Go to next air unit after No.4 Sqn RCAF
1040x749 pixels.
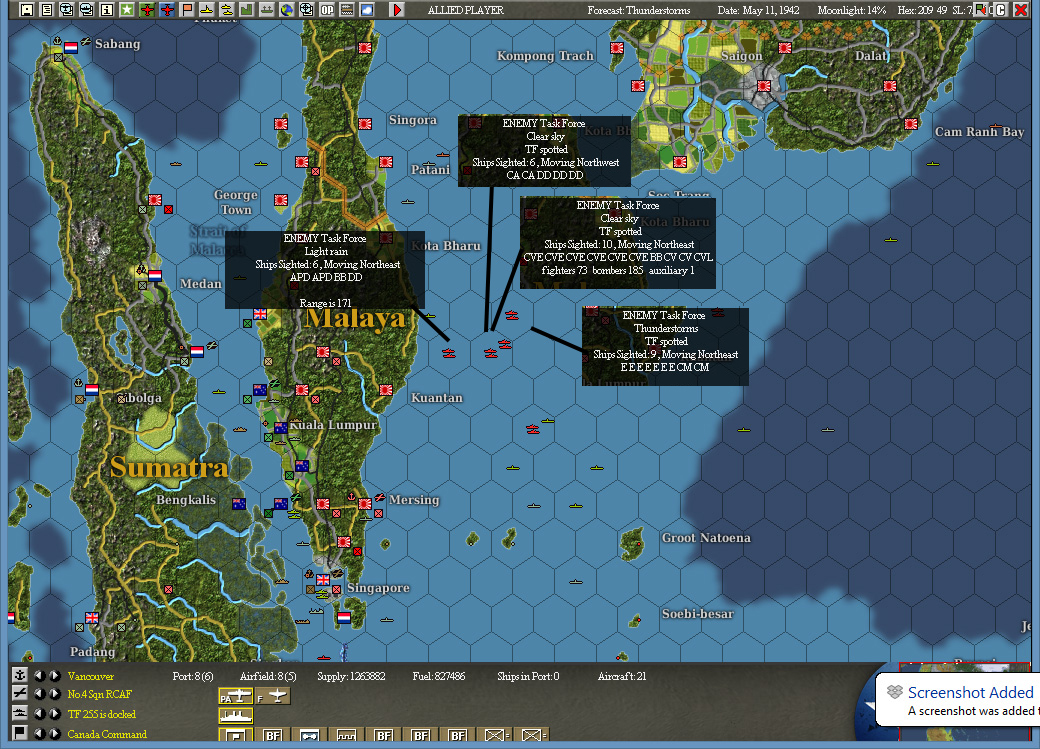(55, 694)
